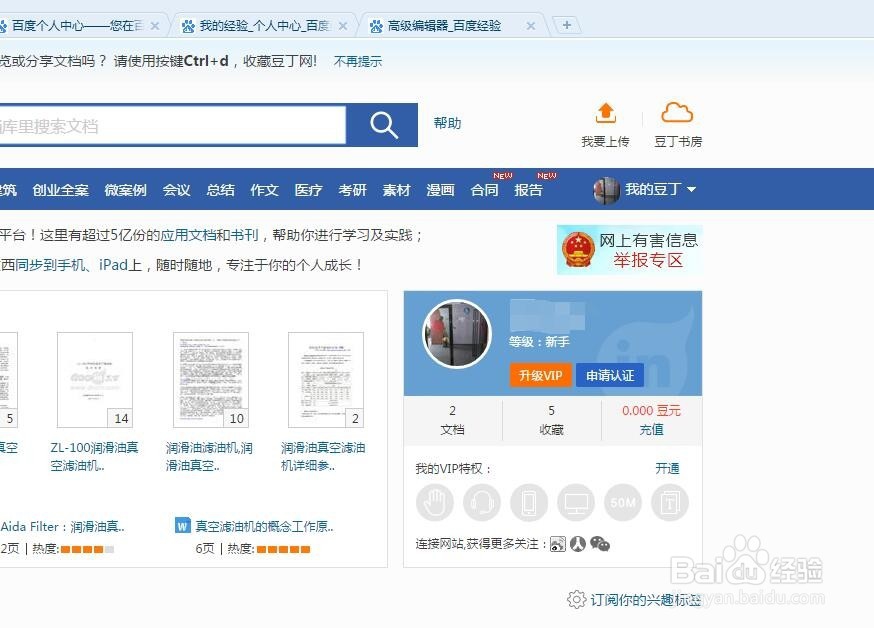The height and width of the screenshot is (628, 874).
Task: Close the 我的经验 tab
Action: (343, 26)
